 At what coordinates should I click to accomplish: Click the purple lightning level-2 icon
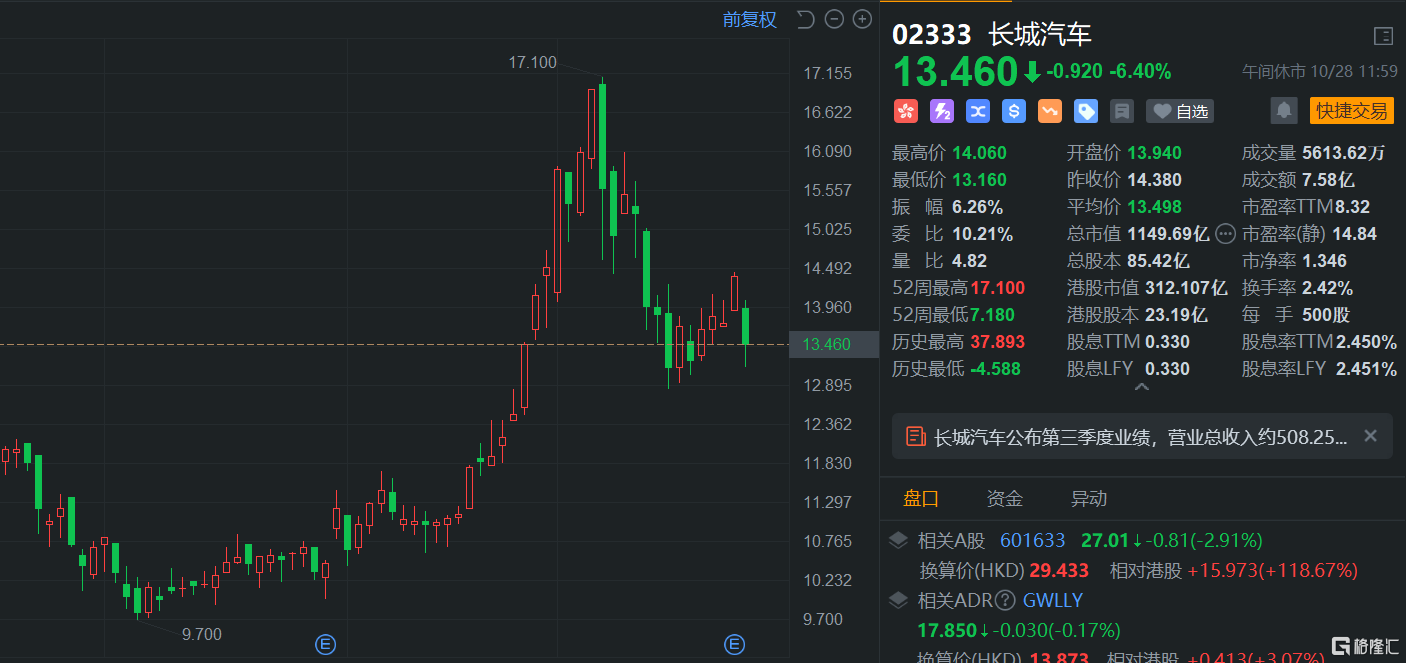[x=942, y=111]
